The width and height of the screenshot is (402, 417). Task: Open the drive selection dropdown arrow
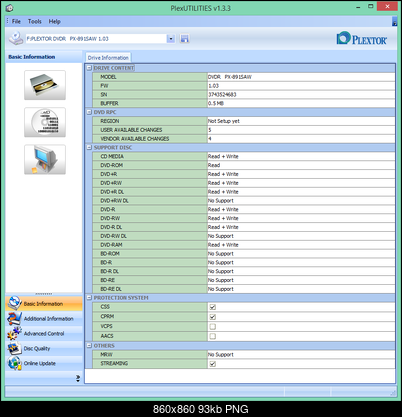(171, 39)
